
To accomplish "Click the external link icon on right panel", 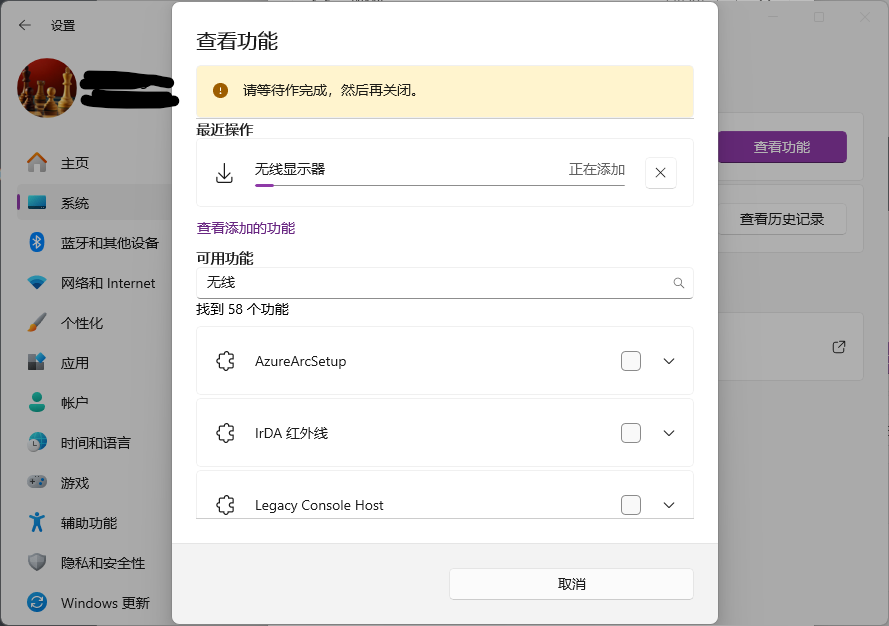I will (x=839, y=347).
